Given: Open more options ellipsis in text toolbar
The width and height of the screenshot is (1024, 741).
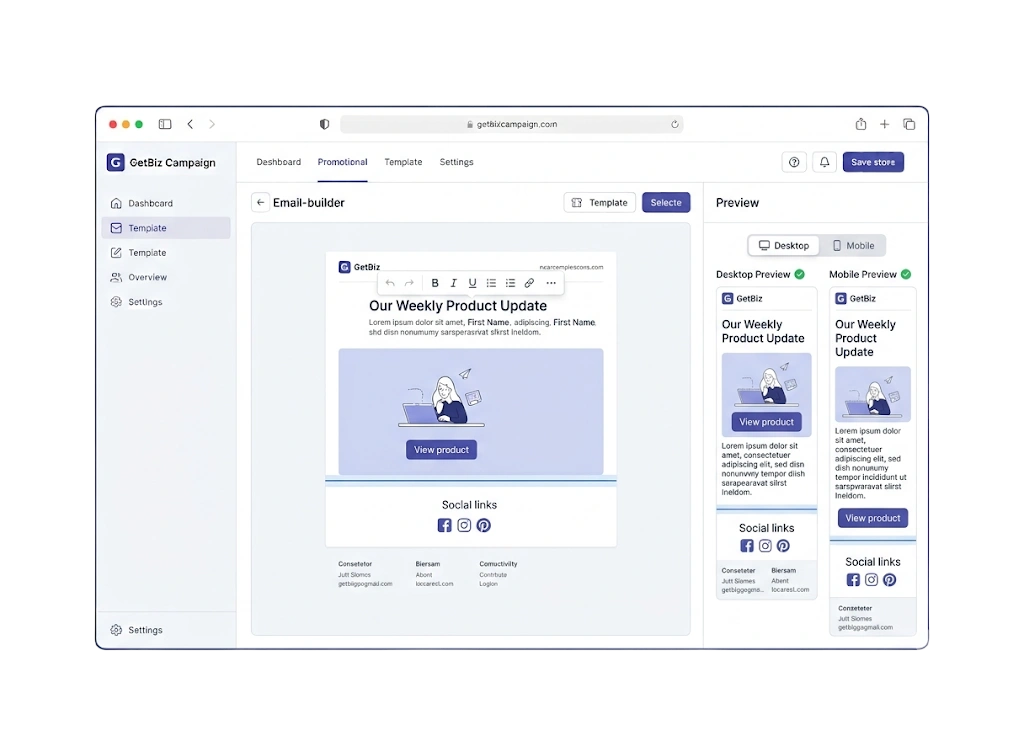Looking at the screenshot, I should (551, 283).
